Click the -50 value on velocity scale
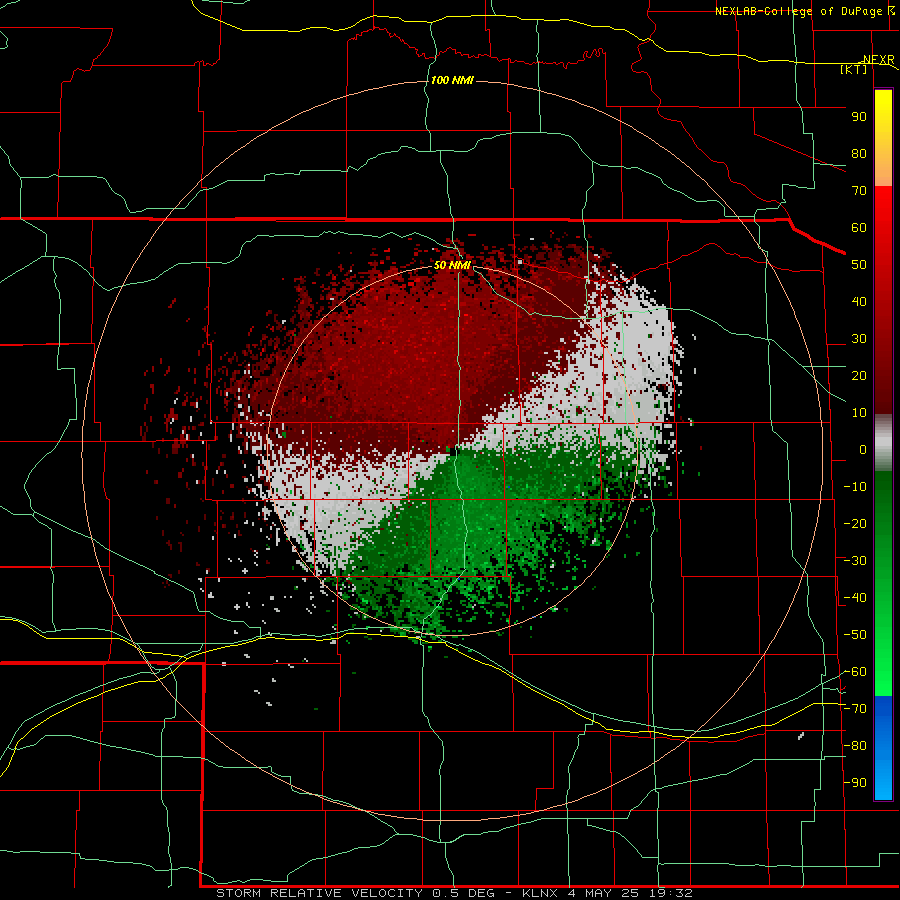This screenshot has height=900, width=900. click(x=855, y=634)
